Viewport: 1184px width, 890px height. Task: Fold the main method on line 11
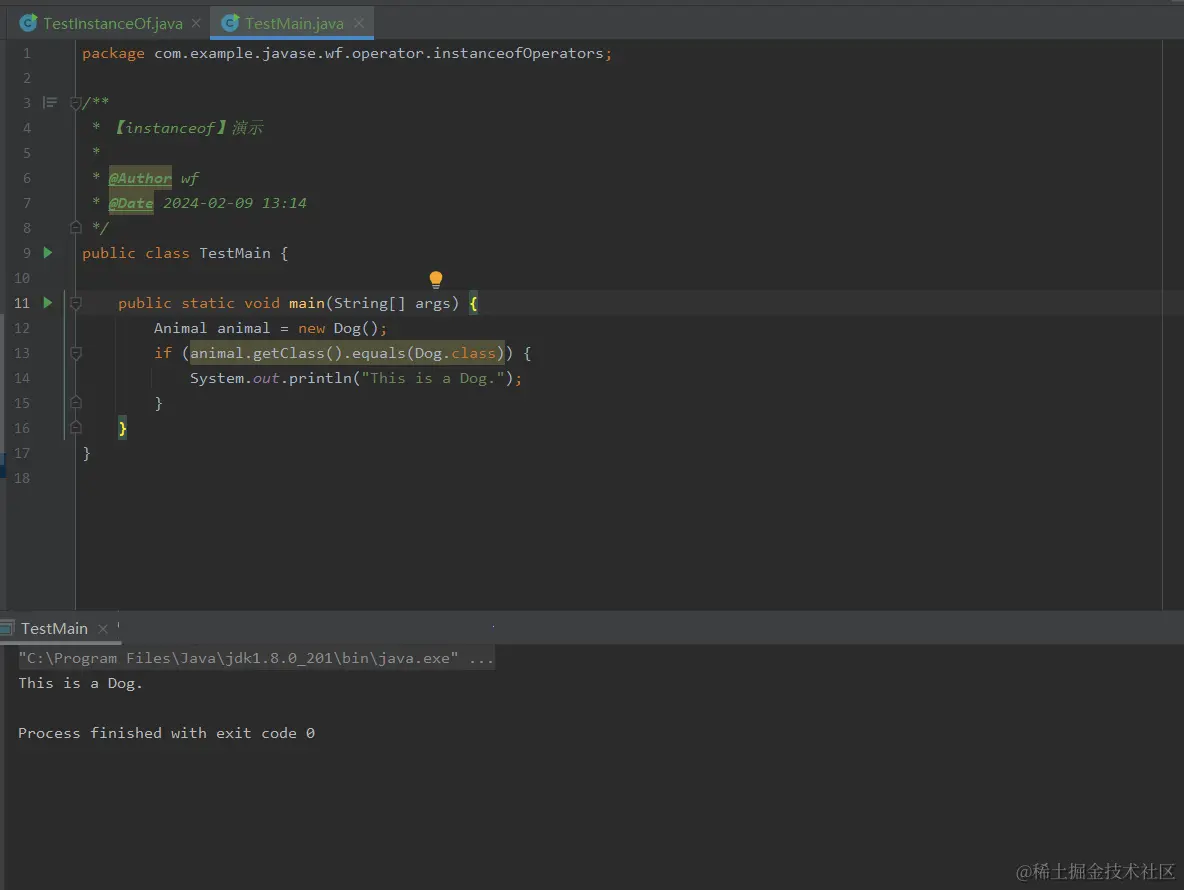(x=76, y=303)
